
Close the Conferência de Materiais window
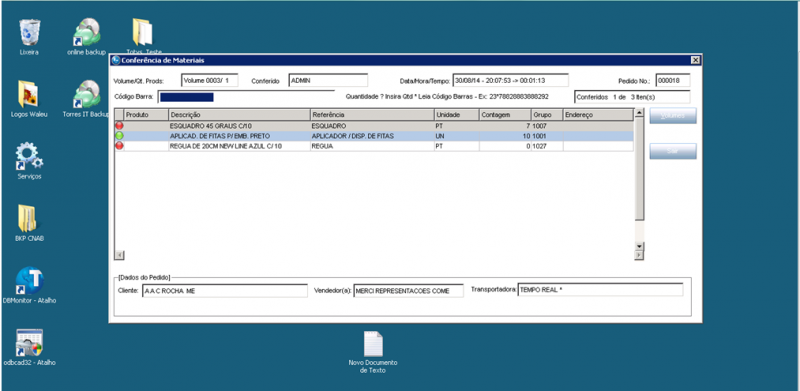point(695,60)
